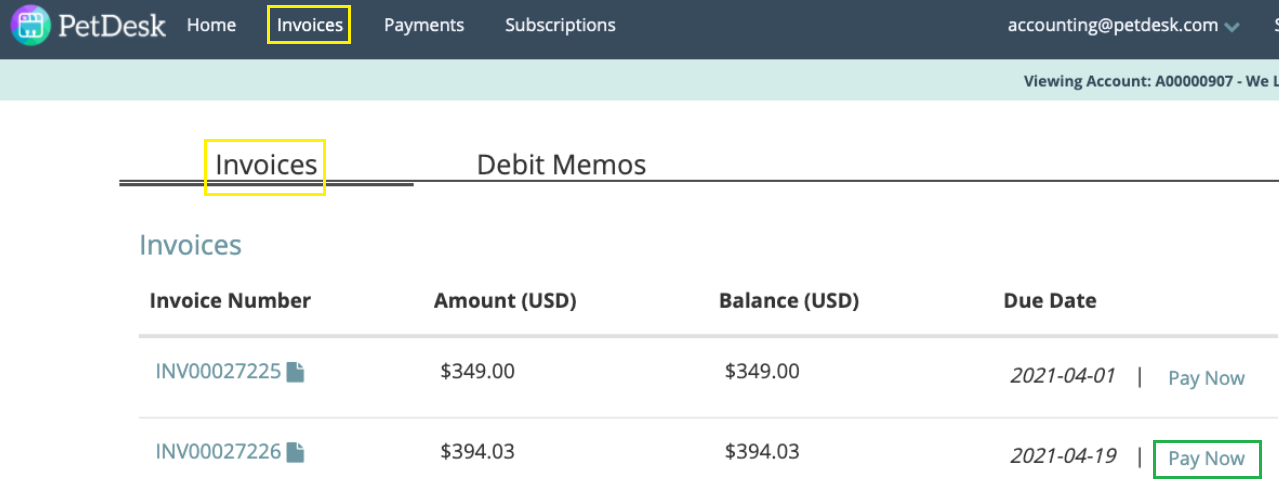Open the Payments navigation item
Image resolution: width=1279 pixels, height=496 pixels.
[424, 25]
